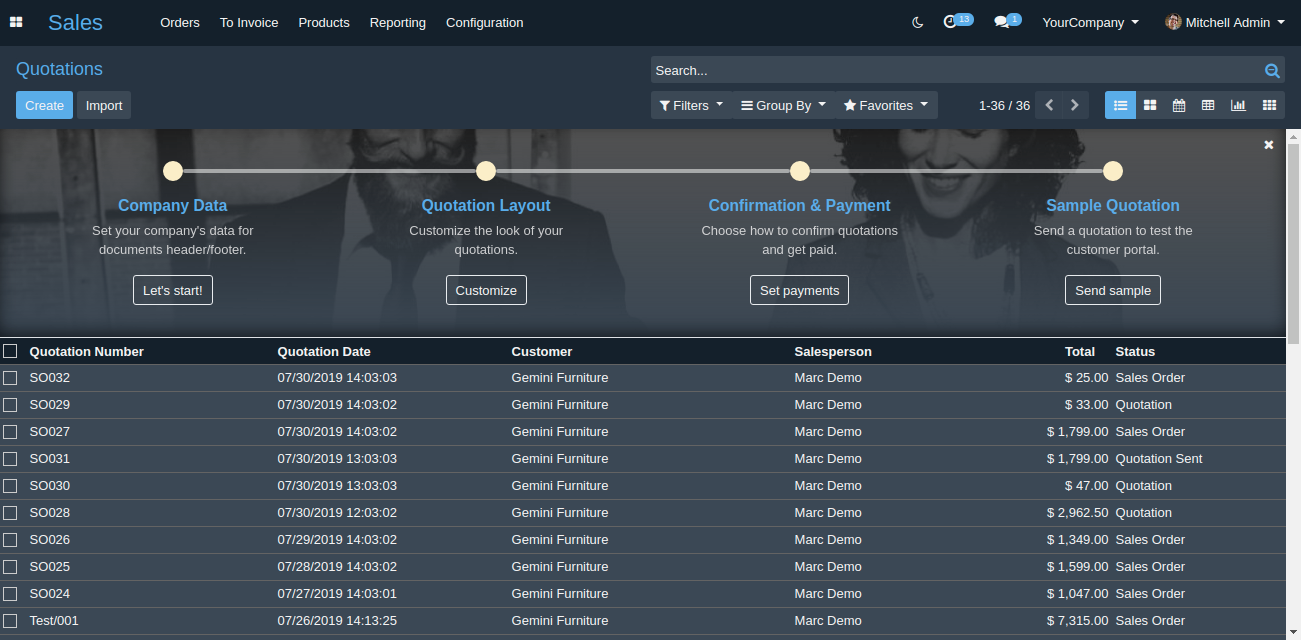Image resolution: width=1301 pixels, height=640 pixels.
Task: Tick the checkbox for SO026
Action: 10,540
